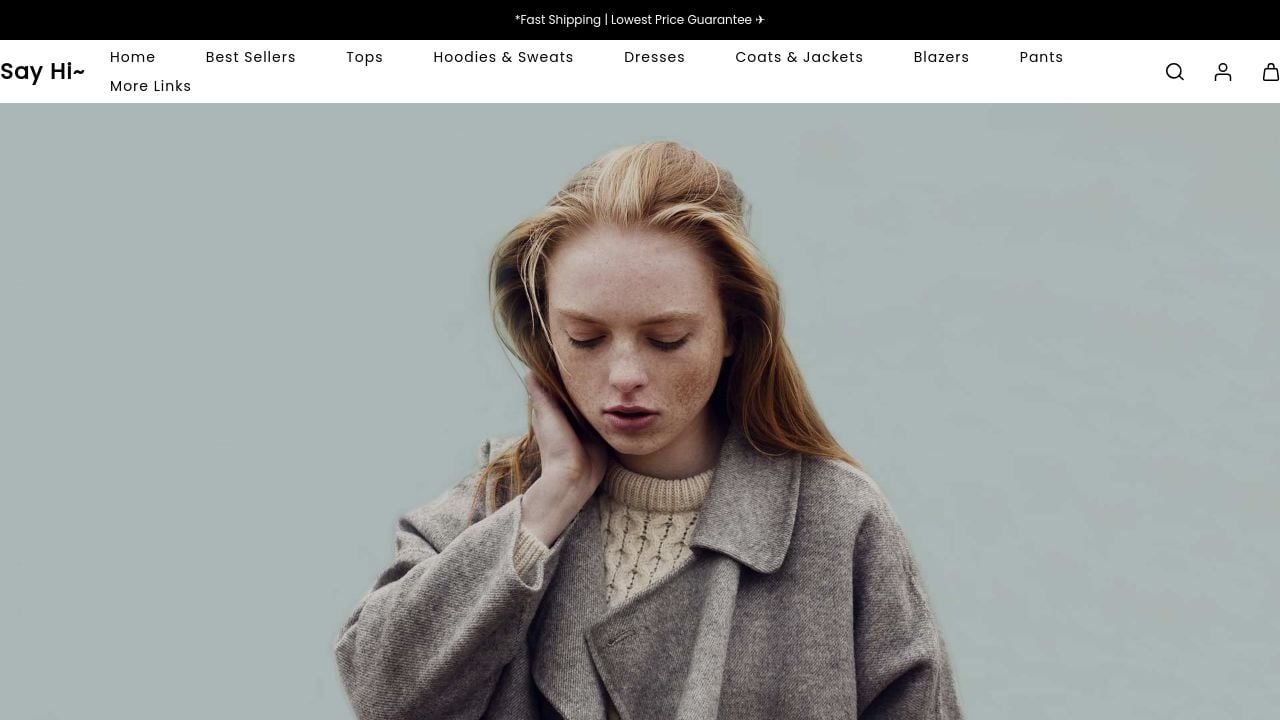Select the Tops menu item

tap(365, 57)
